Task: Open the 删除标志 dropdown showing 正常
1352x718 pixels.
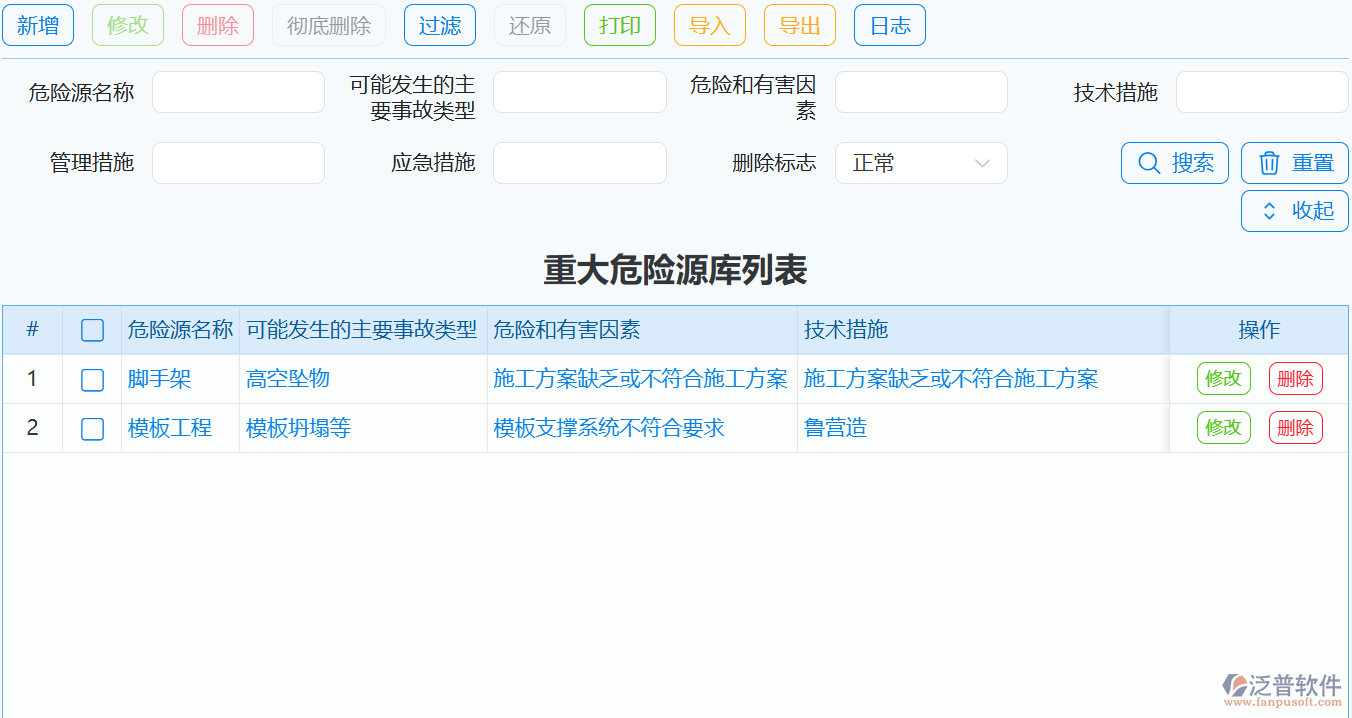Action: [x=920, y=163]
